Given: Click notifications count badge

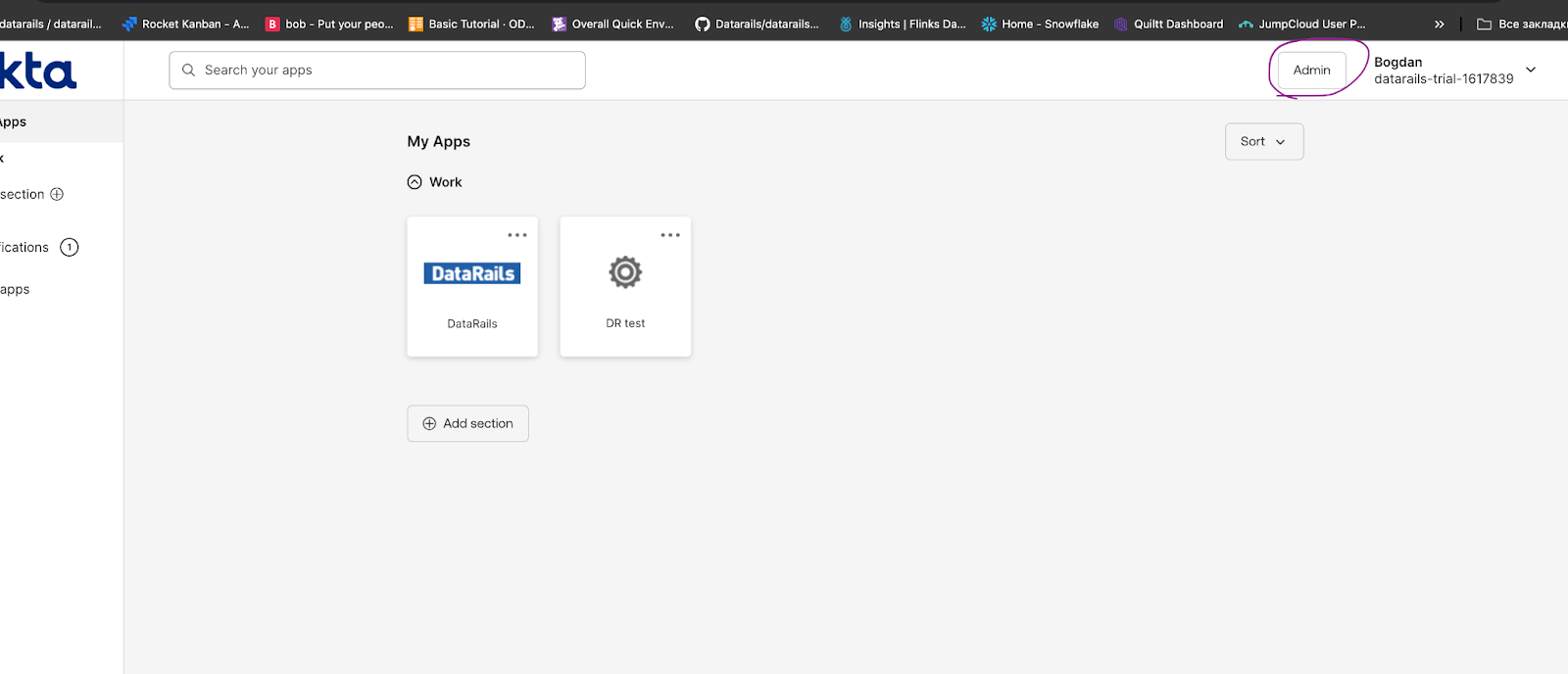Looking at the screenshot, I should pos(70,247).
